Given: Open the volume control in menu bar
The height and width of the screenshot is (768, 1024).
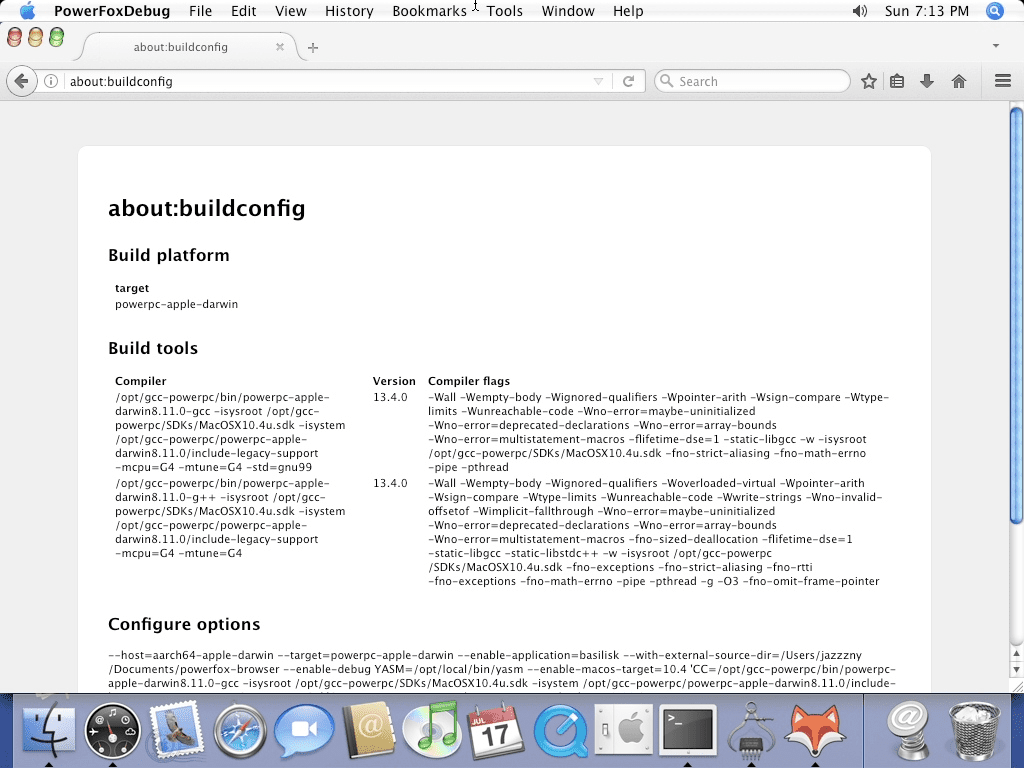Looking at the screenshot, I should (859, 11).
